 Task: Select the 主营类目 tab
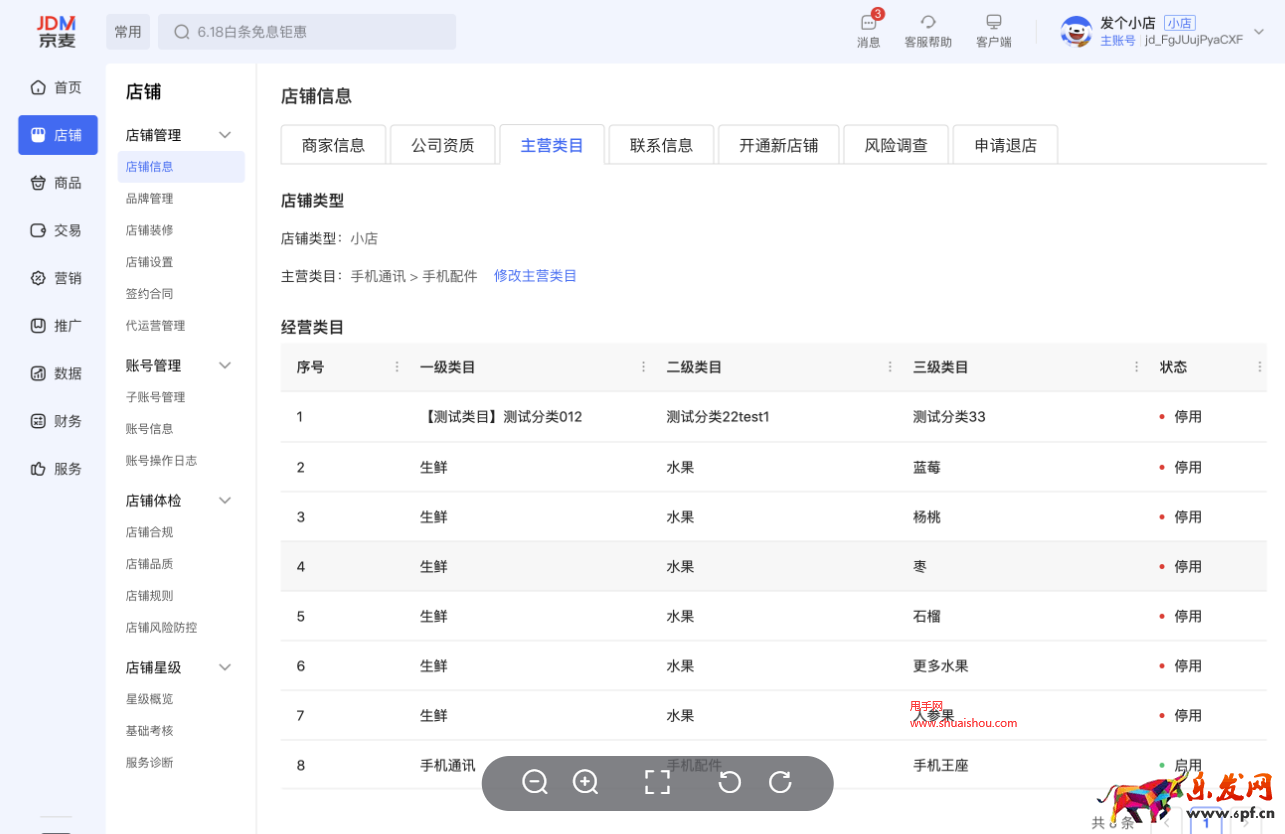point(552,145)
